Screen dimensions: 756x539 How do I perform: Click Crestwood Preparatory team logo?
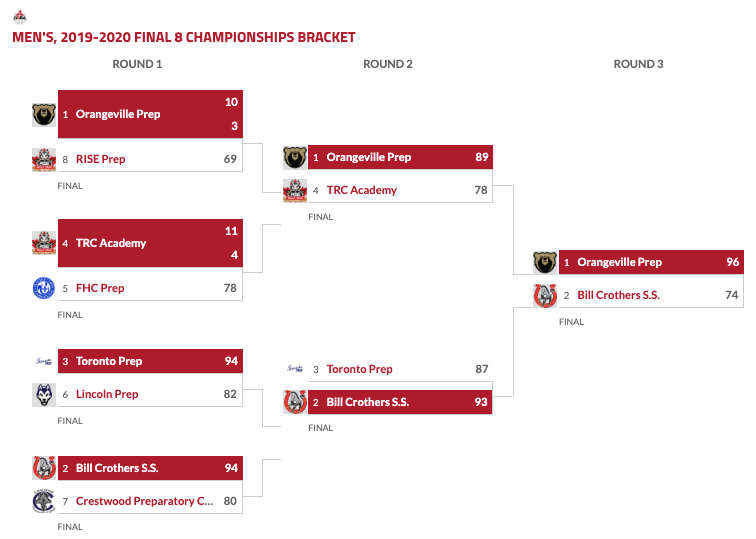point(43,501)
